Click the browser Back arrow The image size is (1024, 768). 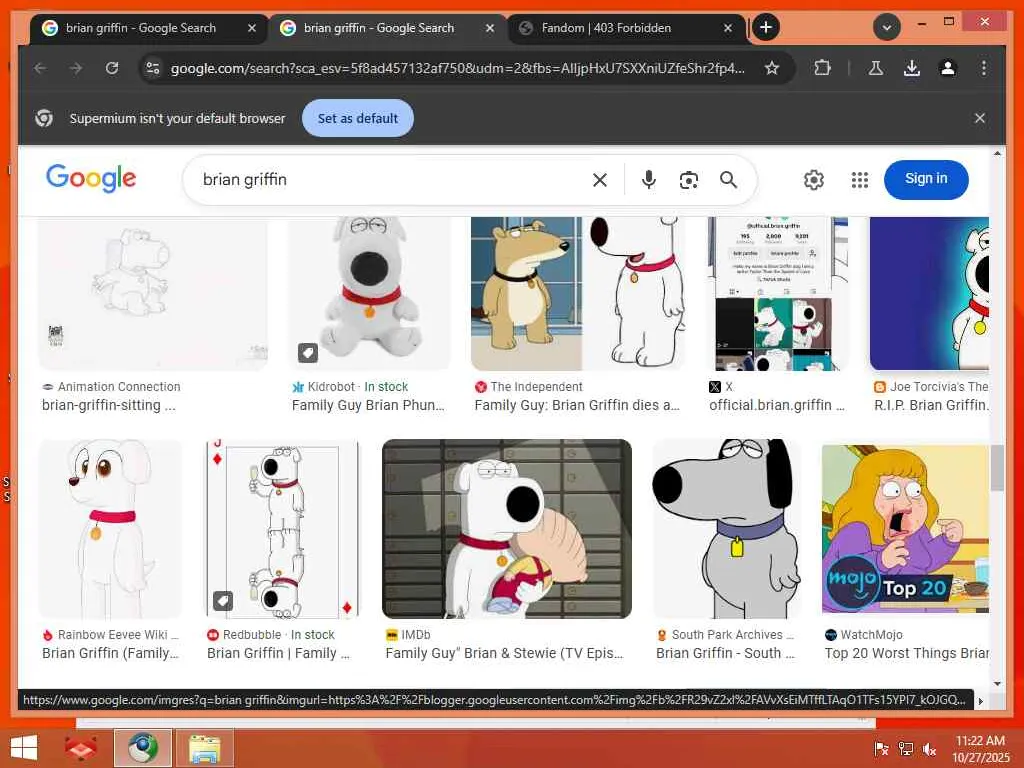(x=40, y=68)
